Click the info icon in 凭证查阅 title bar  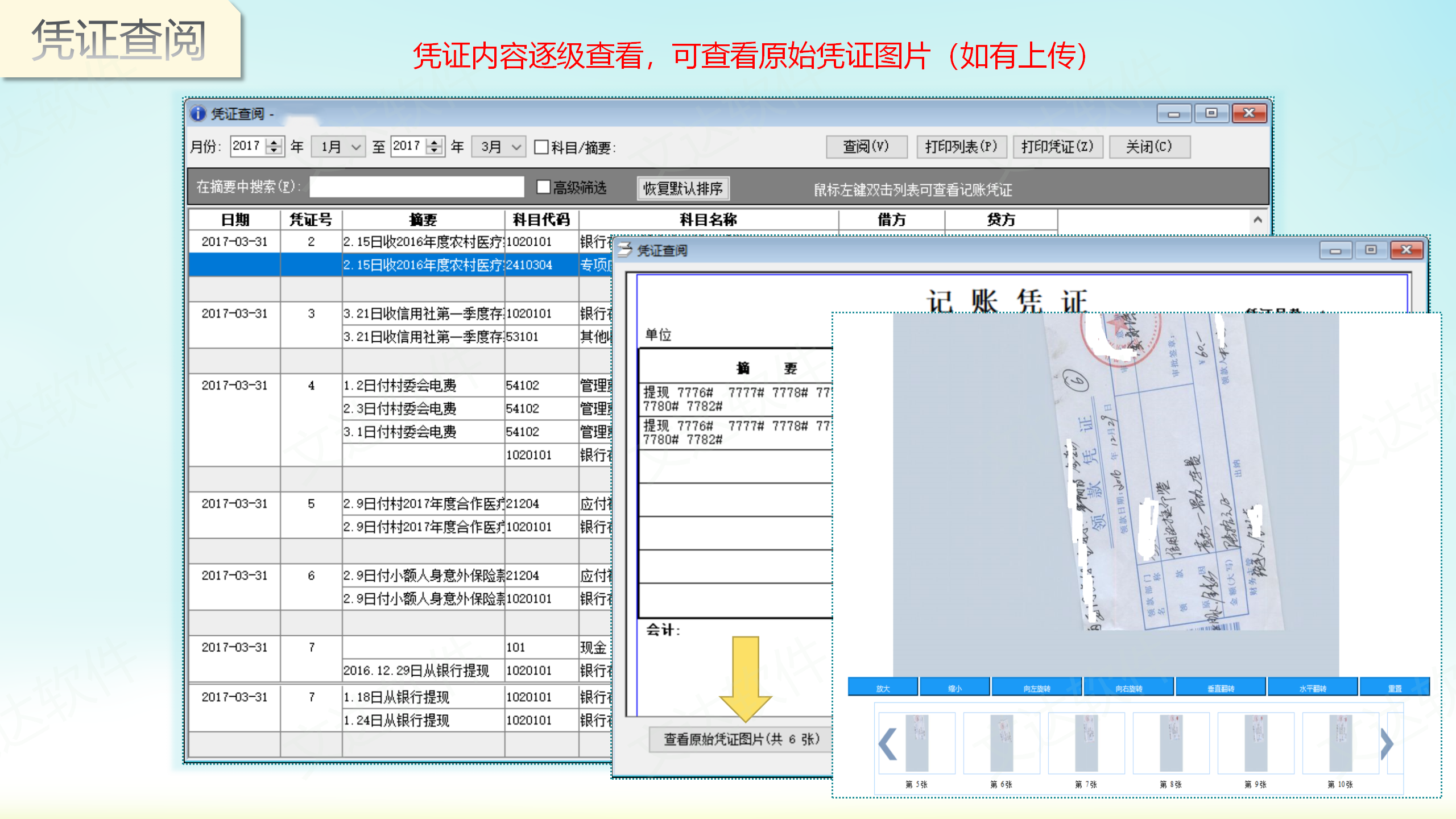coord(197,114)
